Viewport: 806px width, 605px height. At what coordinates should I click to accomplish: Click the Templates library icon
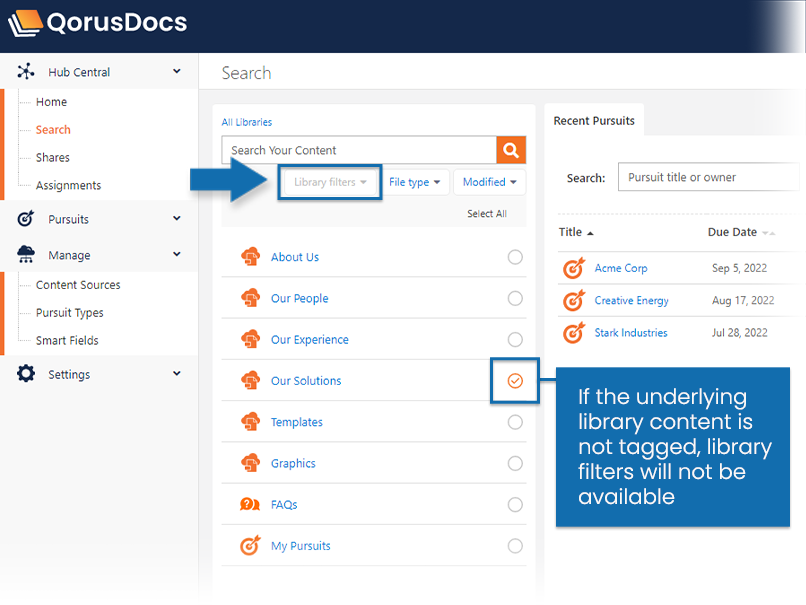(250, 421)
